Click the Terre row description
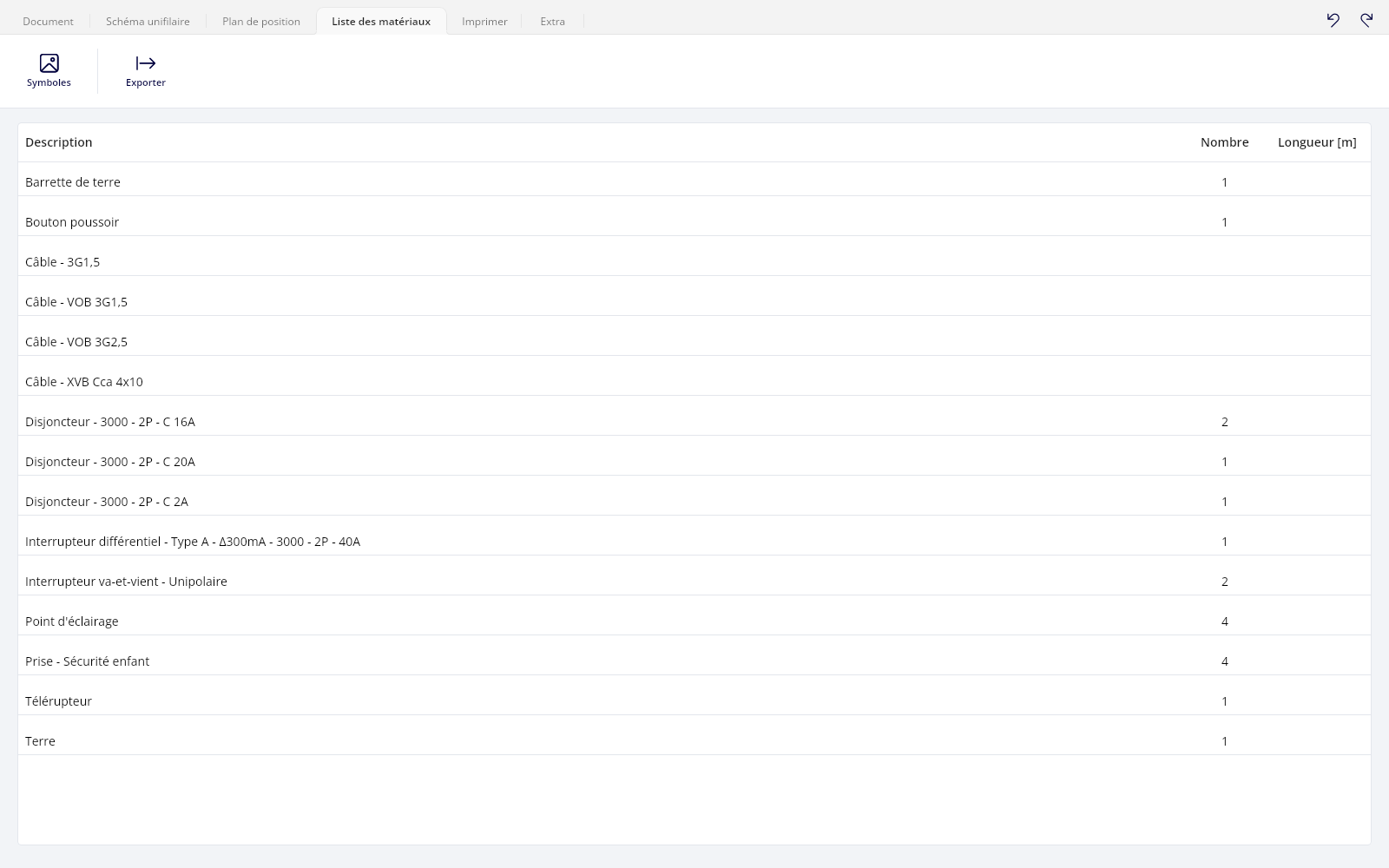 pos(40,741)
